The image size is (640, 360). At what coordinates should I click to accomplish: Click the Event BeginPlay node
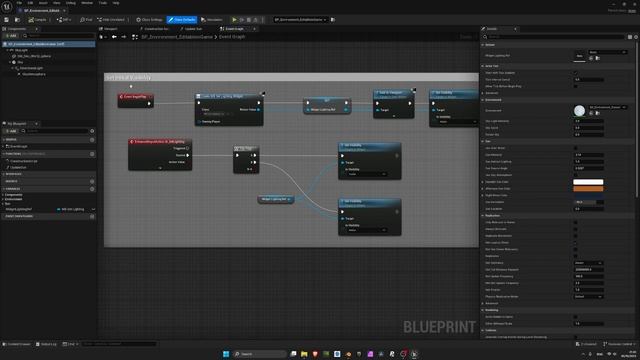click(136, 100)
